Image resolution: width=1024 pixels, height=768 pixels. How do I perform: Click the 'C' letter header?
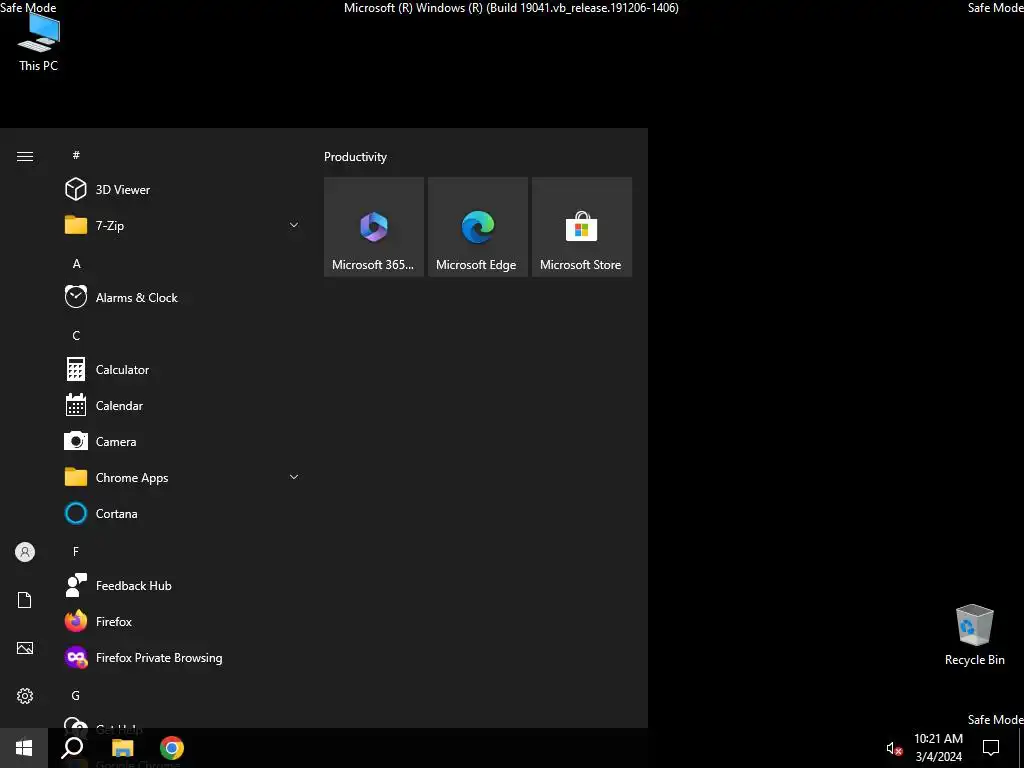pyautogui.click(x=76, y=336)
